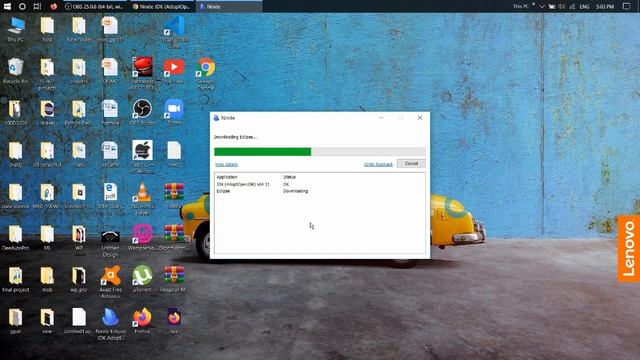
Task: Open Visual Studio Code shortcut
Action: pos(174,32)
